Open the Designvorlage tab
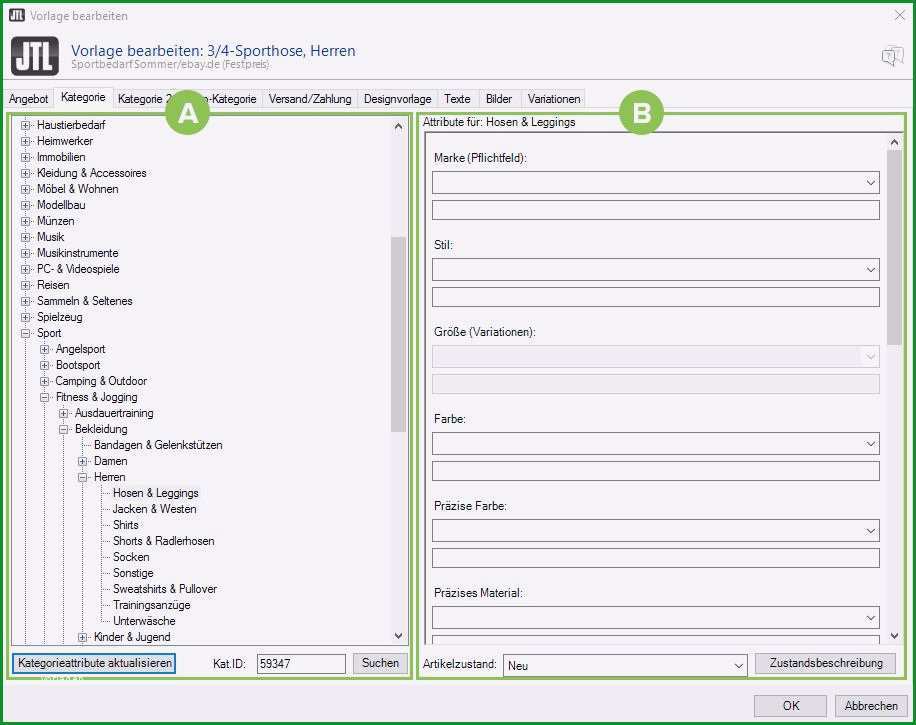 [397, 99]
